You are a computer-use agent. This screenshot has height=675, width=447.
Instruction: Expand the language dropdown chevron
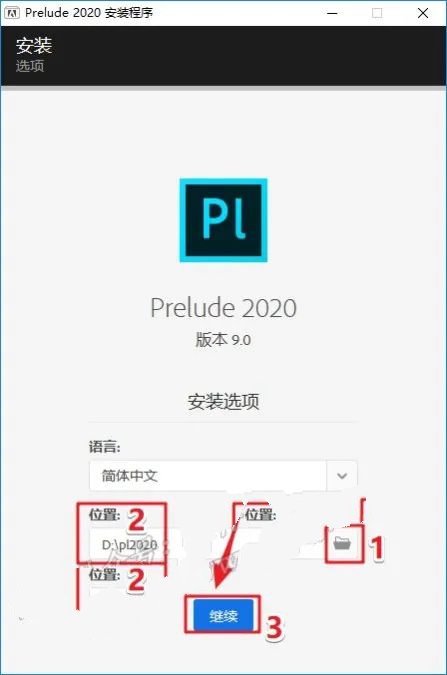(342, 476)
